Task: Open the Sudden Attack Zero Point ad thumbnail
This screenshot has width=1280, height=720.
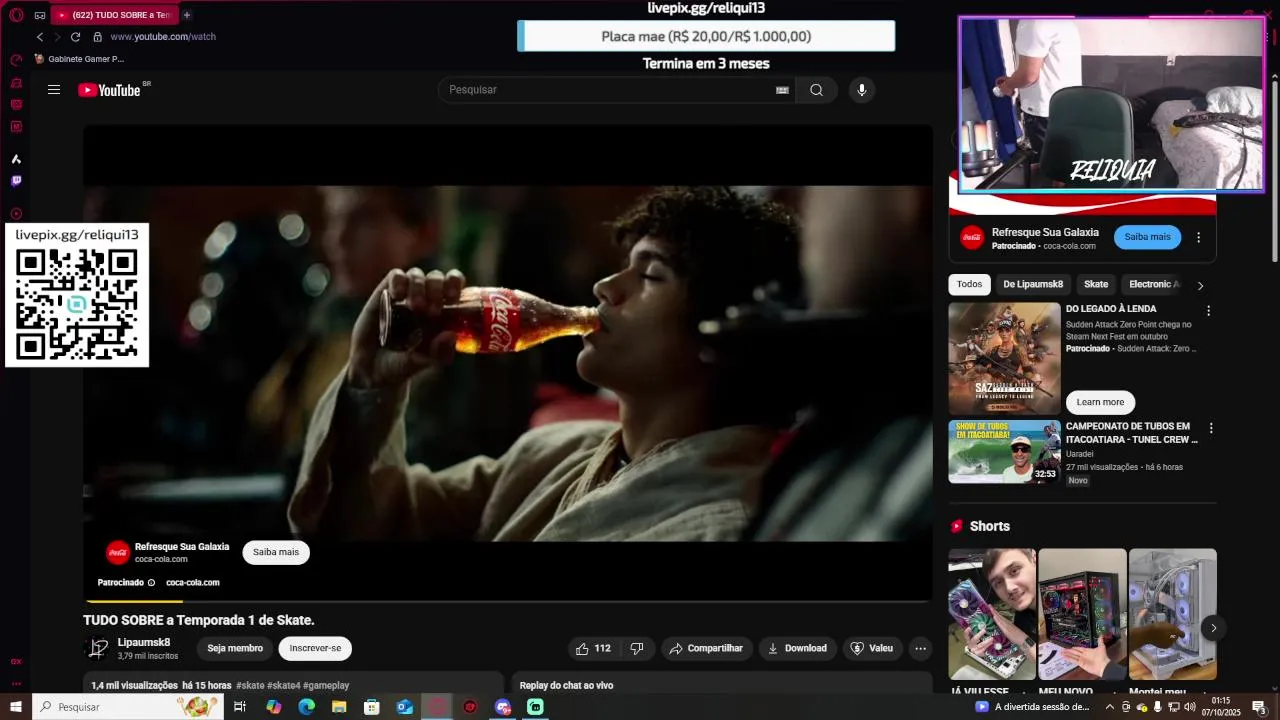Action: [x=1004, y=358]
